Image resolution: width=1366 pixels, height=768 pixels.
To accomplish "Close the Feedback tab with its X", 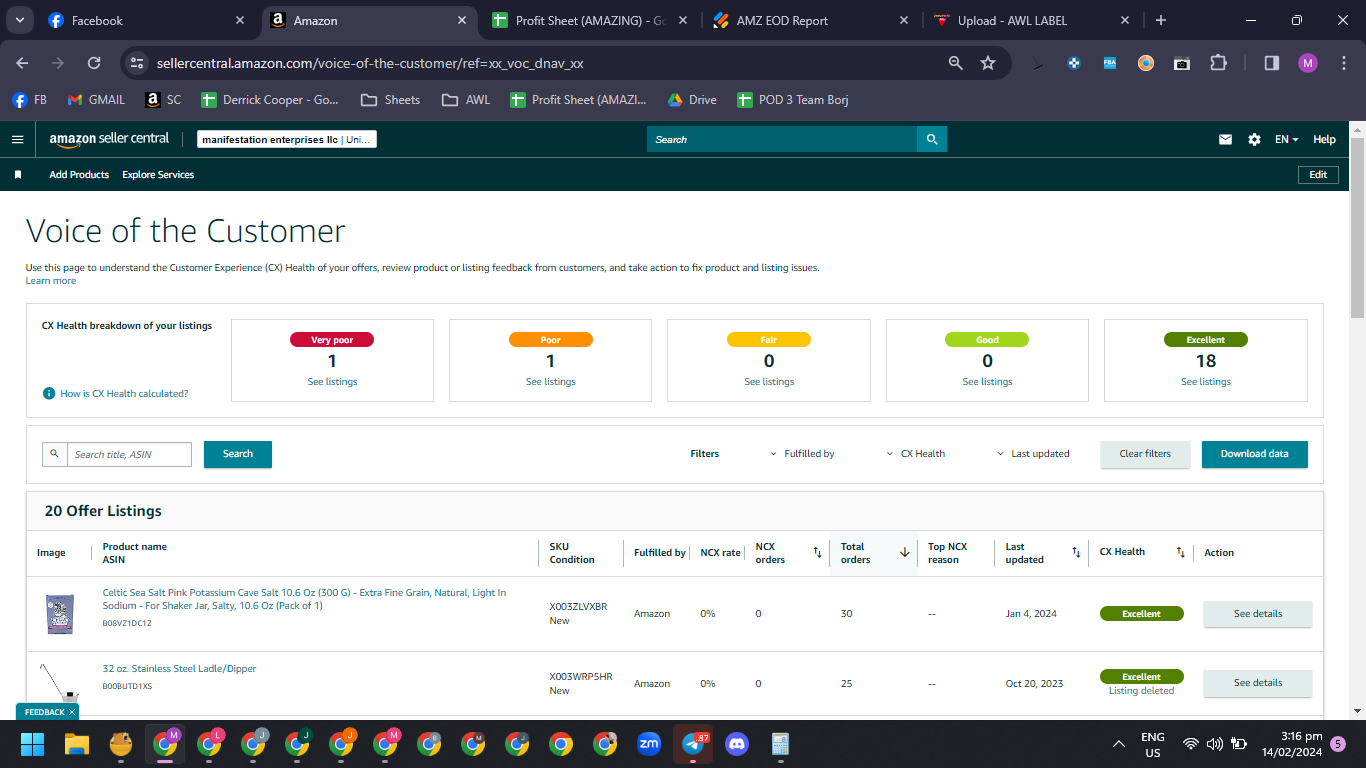I will click(72, 712).
